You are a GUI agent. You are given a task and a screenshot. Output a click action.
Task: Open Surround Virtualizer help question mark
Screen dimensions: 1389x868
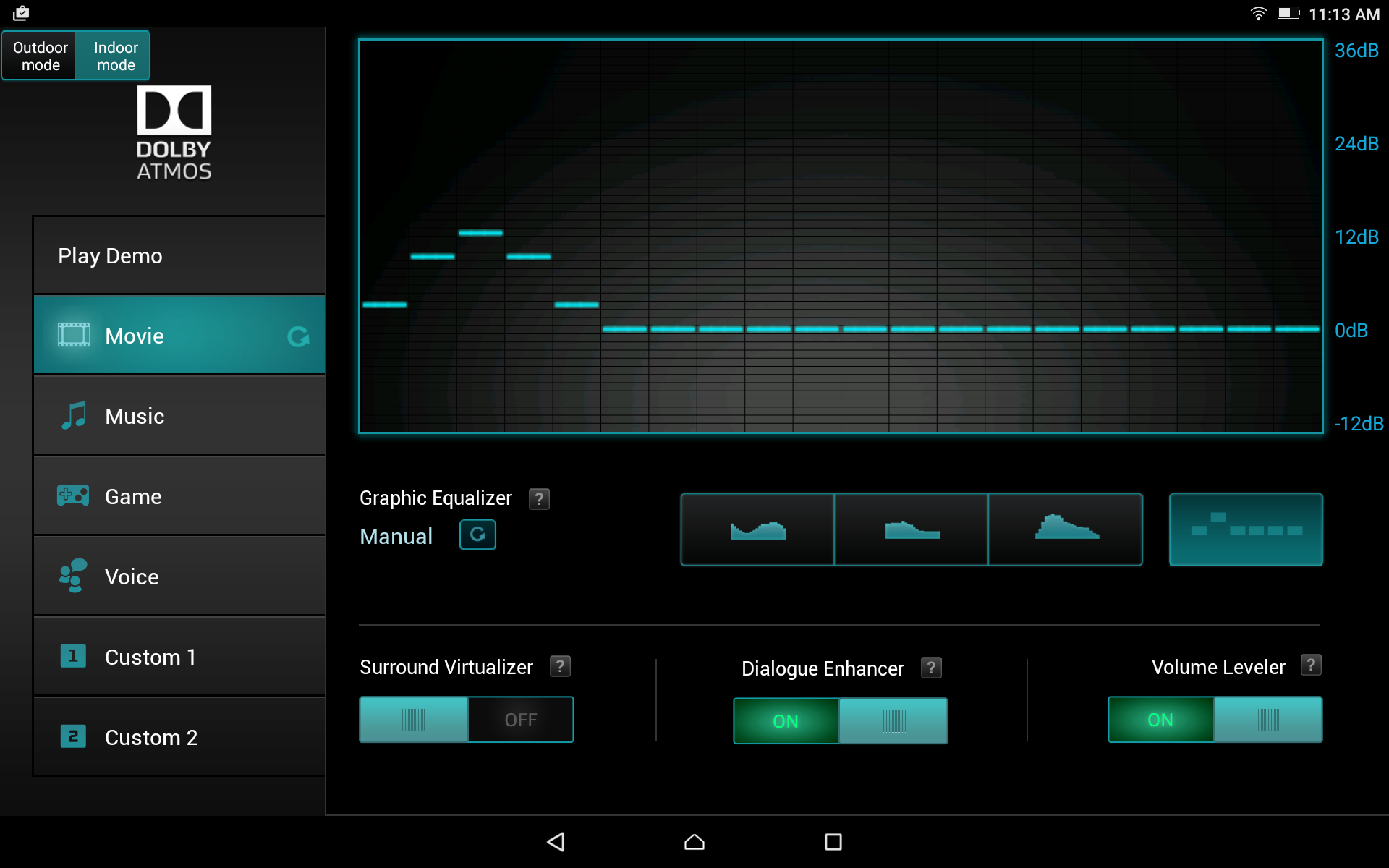560,666
